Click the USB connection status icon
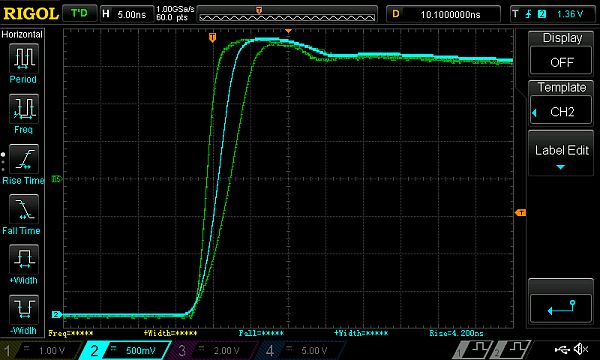This screenshot has height=360, width=600. (x=562, y=349)
